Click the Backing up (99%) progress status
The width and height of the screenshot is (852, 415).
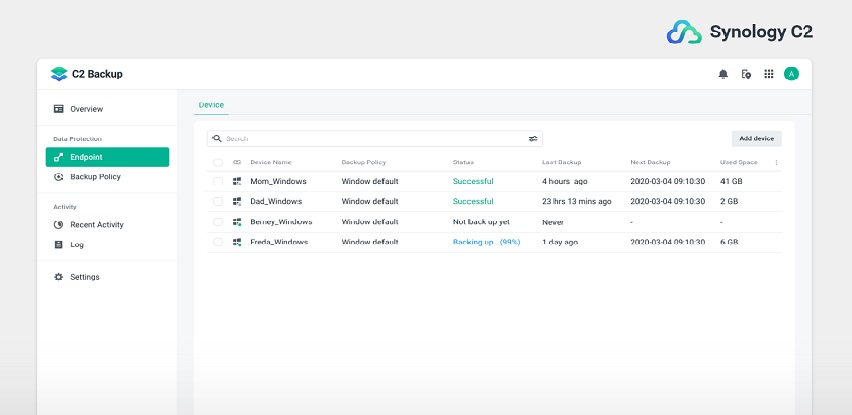tap(486, 242)
